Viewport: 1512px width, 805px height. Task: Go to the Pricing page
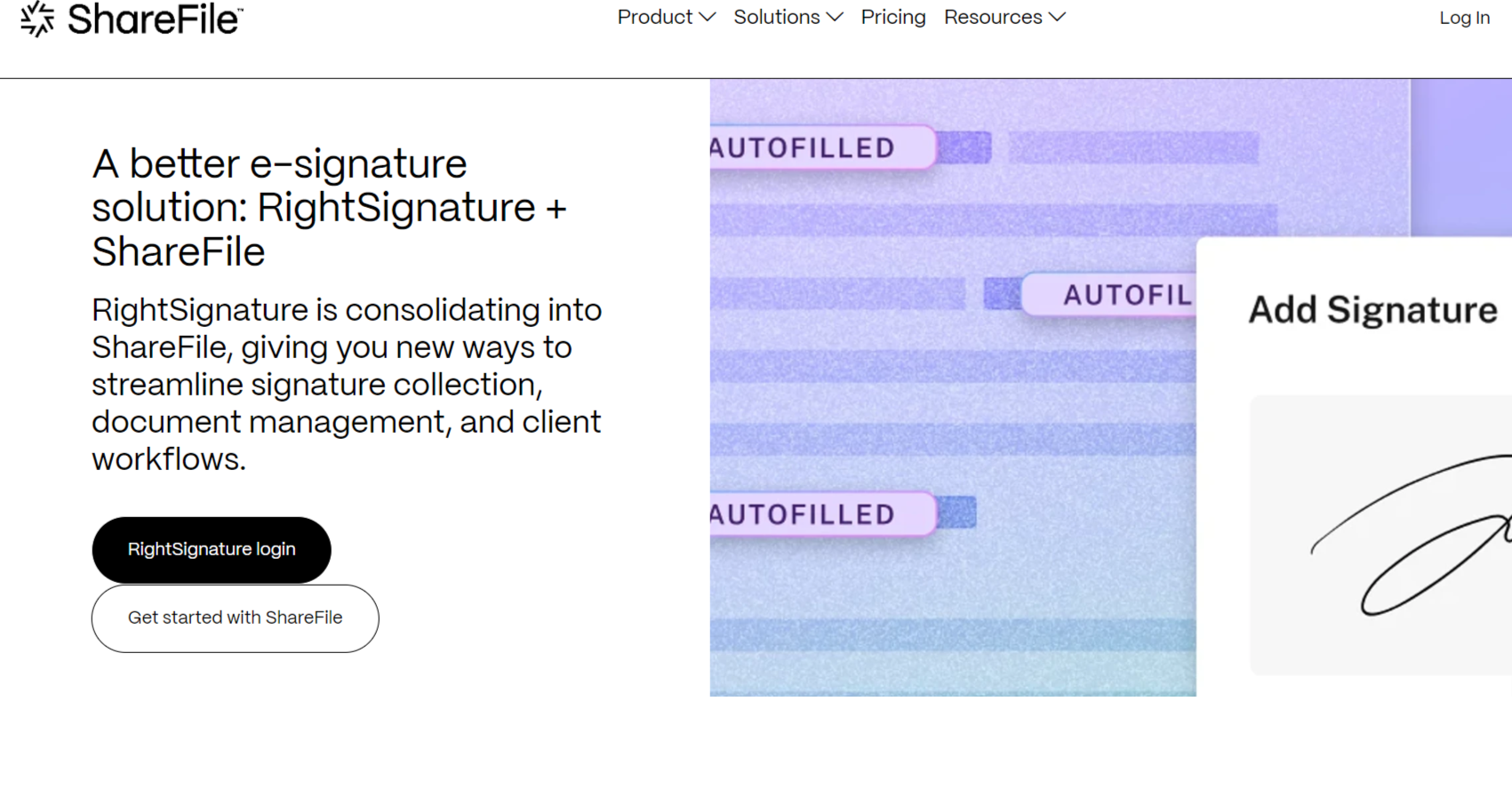click(893, 17)
